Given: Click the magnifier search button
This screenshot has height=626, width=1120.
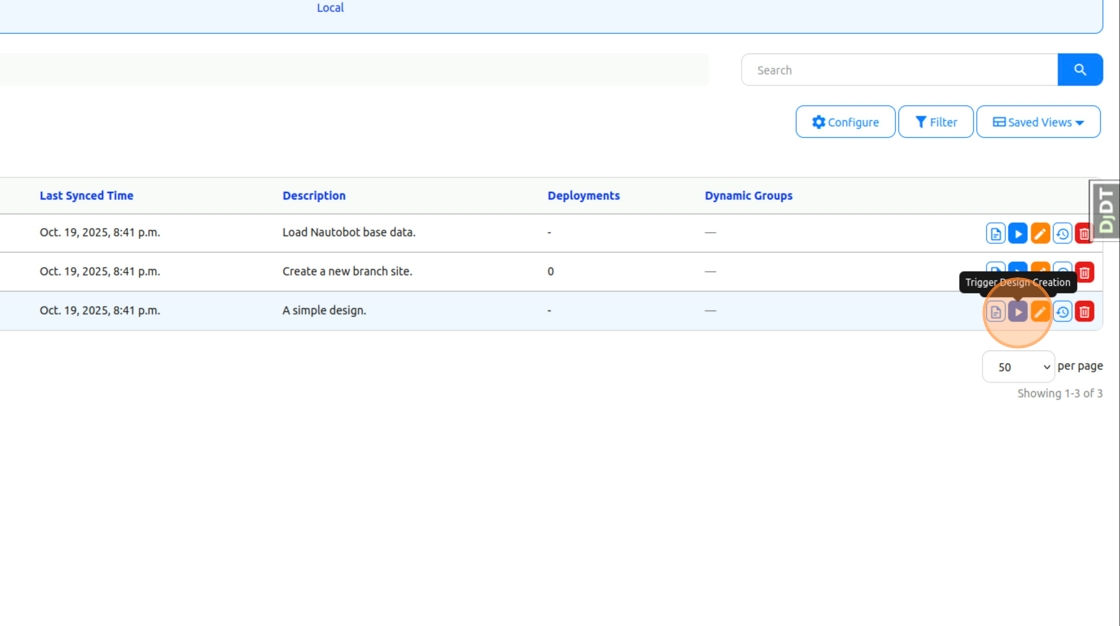Looking at the screenshot, I should (1080, 70).
